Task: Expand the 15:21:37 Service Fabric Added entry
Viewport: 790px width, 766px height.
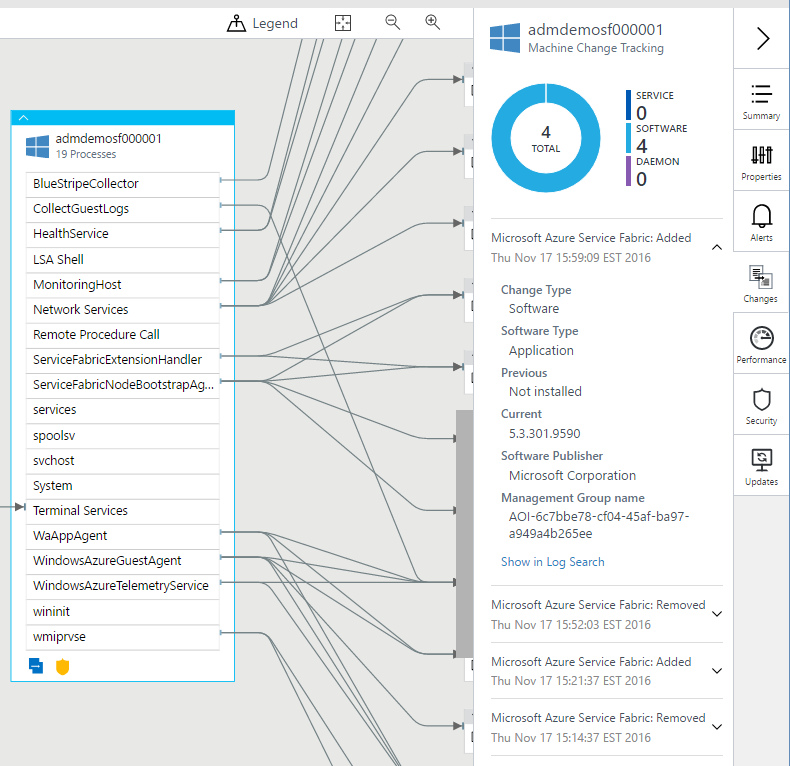Action: tap(716, 671)
